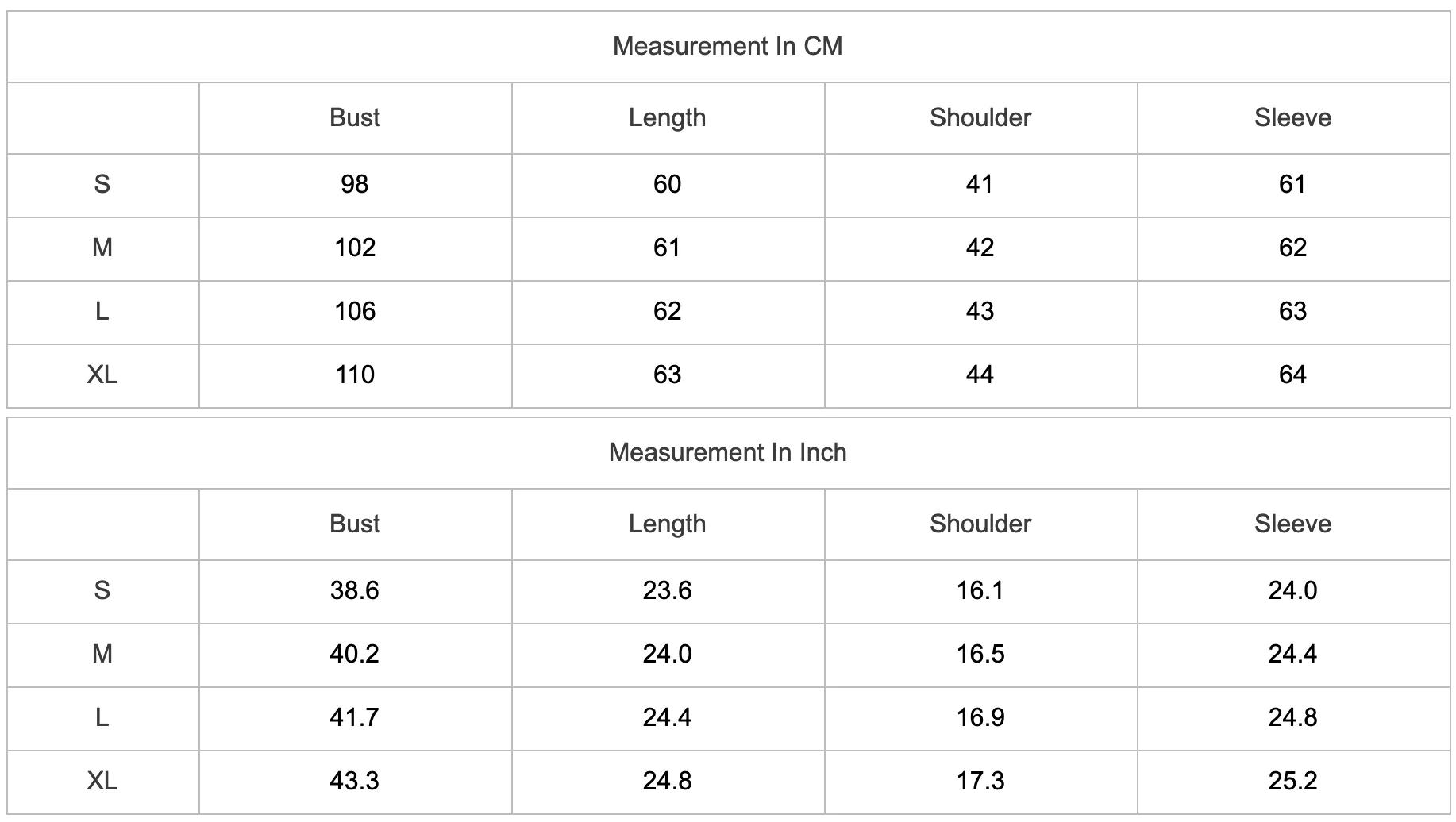
Task: Select the 64 sleeve cell for XL
Action: [x=1292, y=375]
